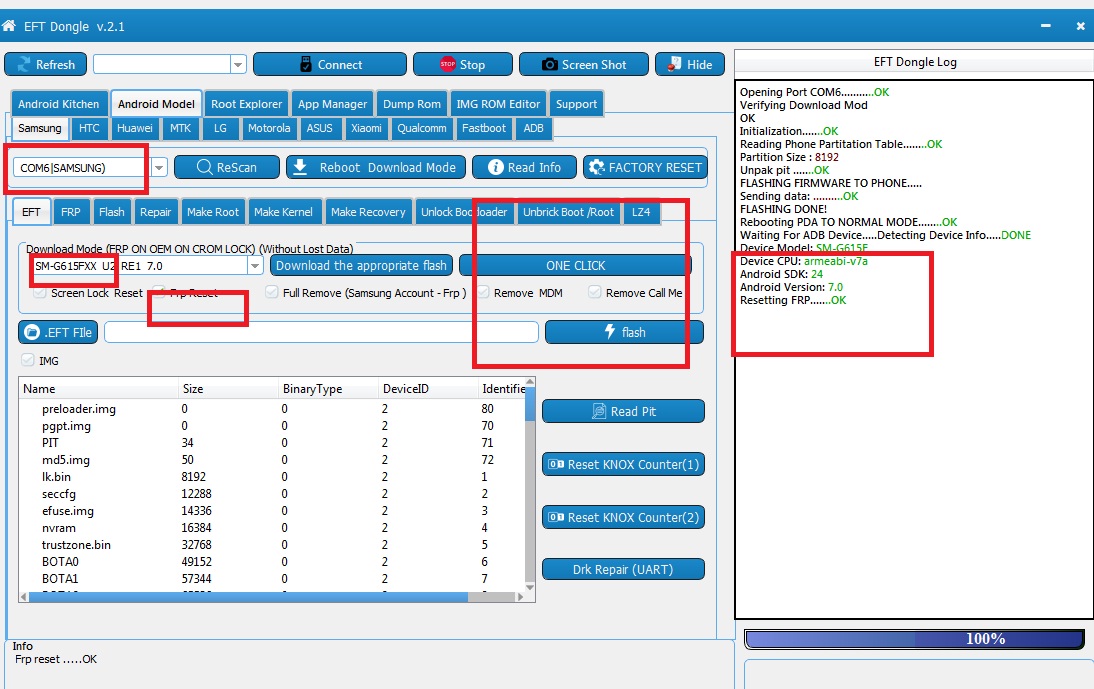
Task: Select the MTK tab
Action: tap(180, 128)
